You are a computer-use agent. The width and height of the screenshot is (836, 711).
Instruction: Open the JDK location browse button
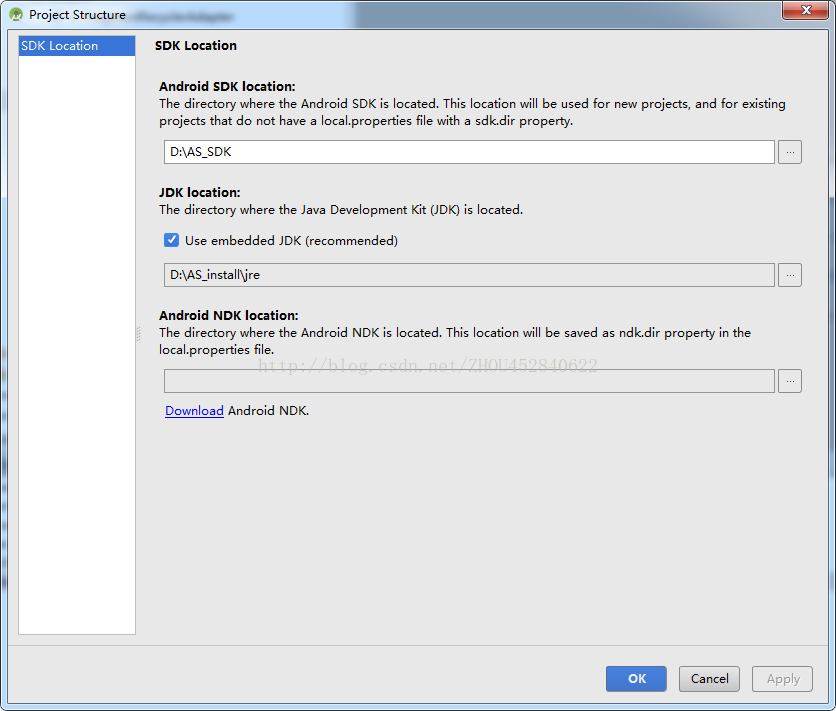tap(790, 275)
